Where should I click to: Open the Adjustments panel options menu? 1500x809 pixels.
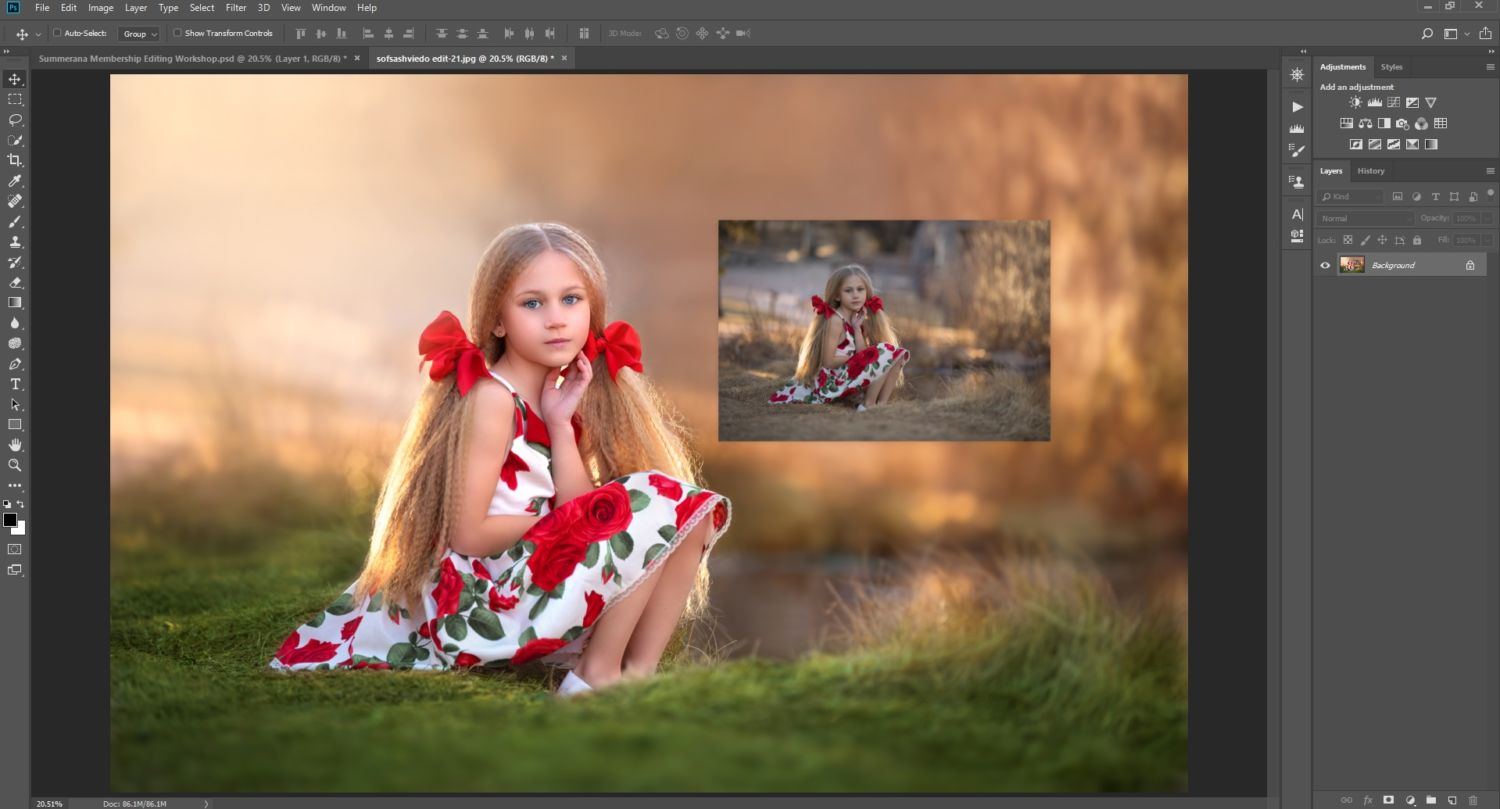coord(1490,67)
